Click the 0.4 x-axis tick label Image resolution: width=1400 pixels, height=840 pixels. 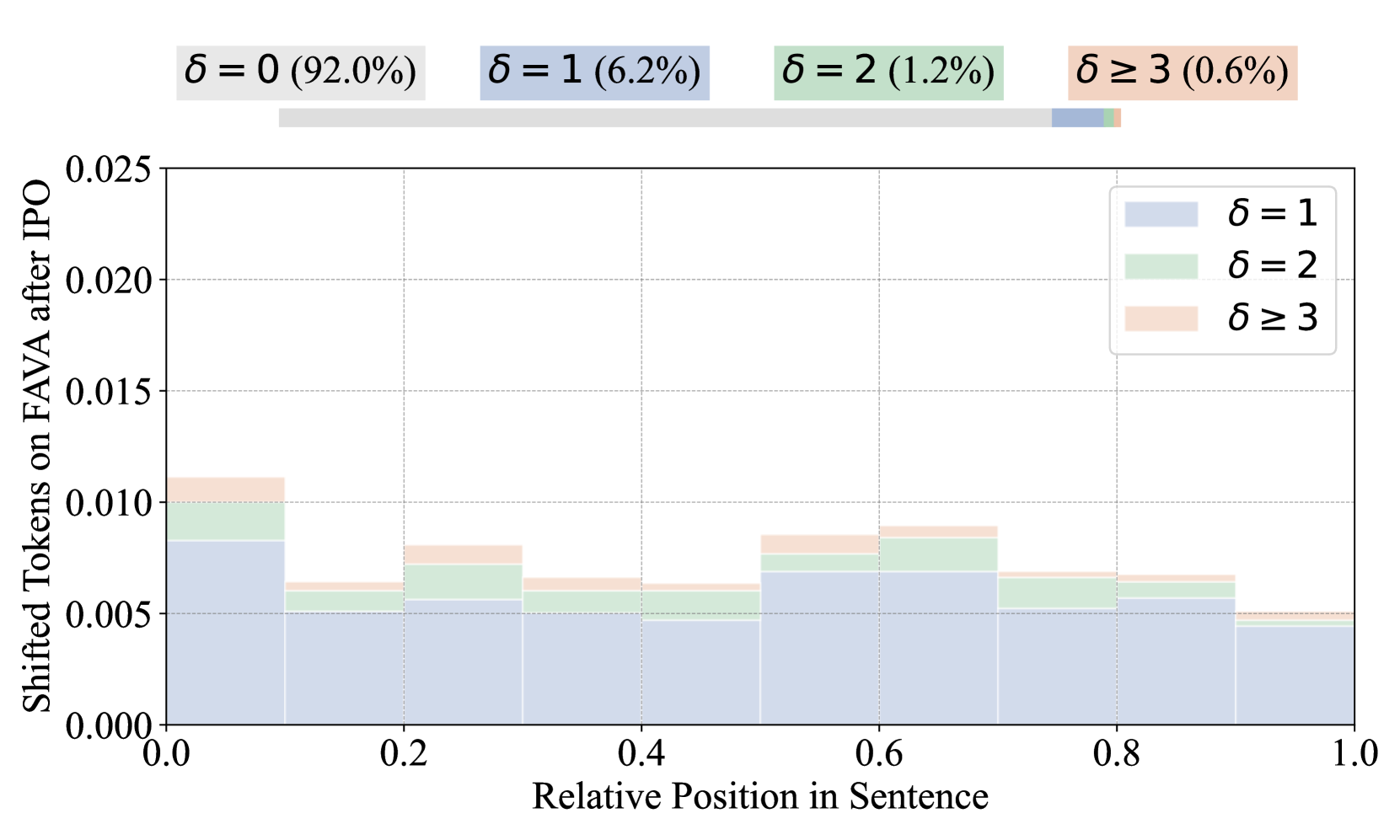[641, 753]
